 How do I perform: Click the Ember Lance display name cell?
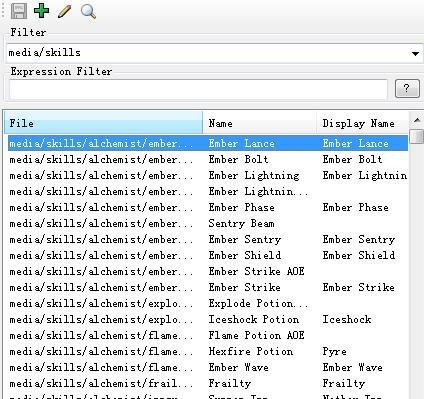click(x=356, y=144)
